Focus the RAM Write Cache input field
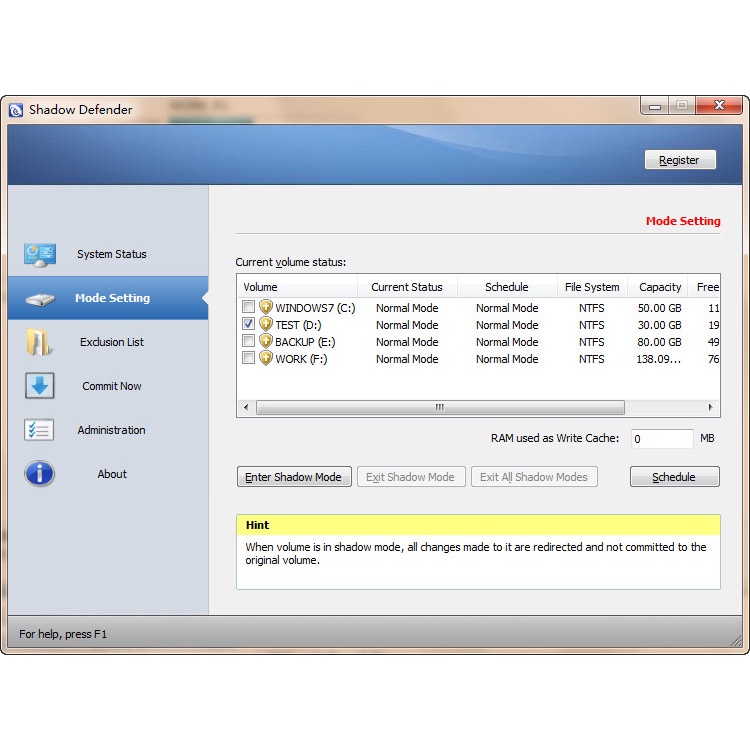The image size is (750, 750). pos(661,439)
